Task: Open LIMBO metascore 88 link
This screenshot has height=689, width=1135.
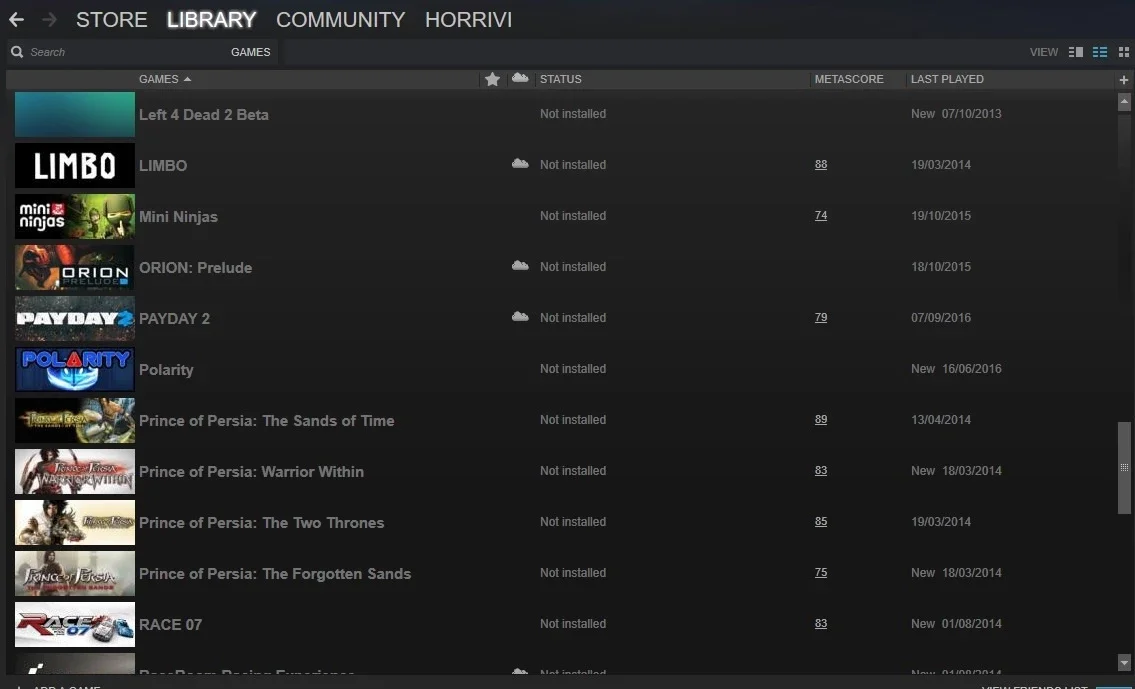Action: pyautogui.click(x=820, y=164)
